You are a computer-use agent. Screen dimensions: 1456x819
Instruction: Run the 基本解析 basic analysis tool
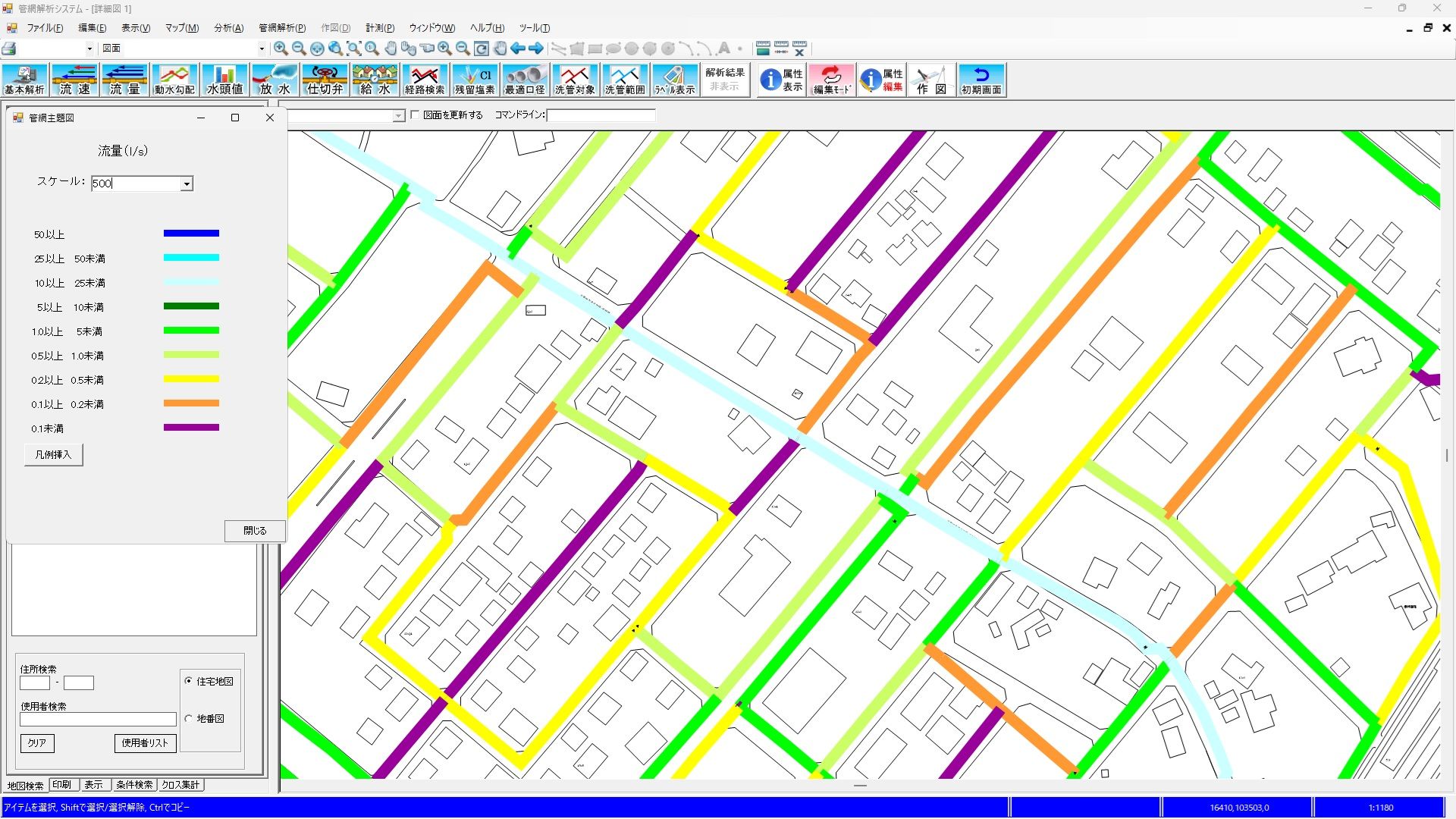point(24,80)
